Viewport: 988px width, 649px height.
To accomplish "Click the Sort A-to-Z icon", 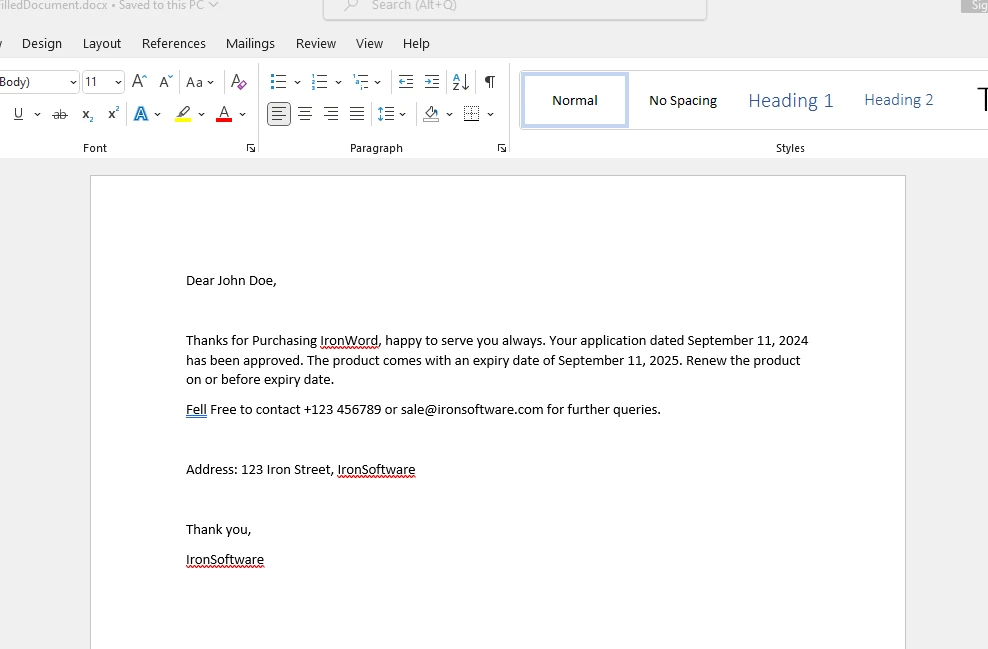I will click(460, 82).
